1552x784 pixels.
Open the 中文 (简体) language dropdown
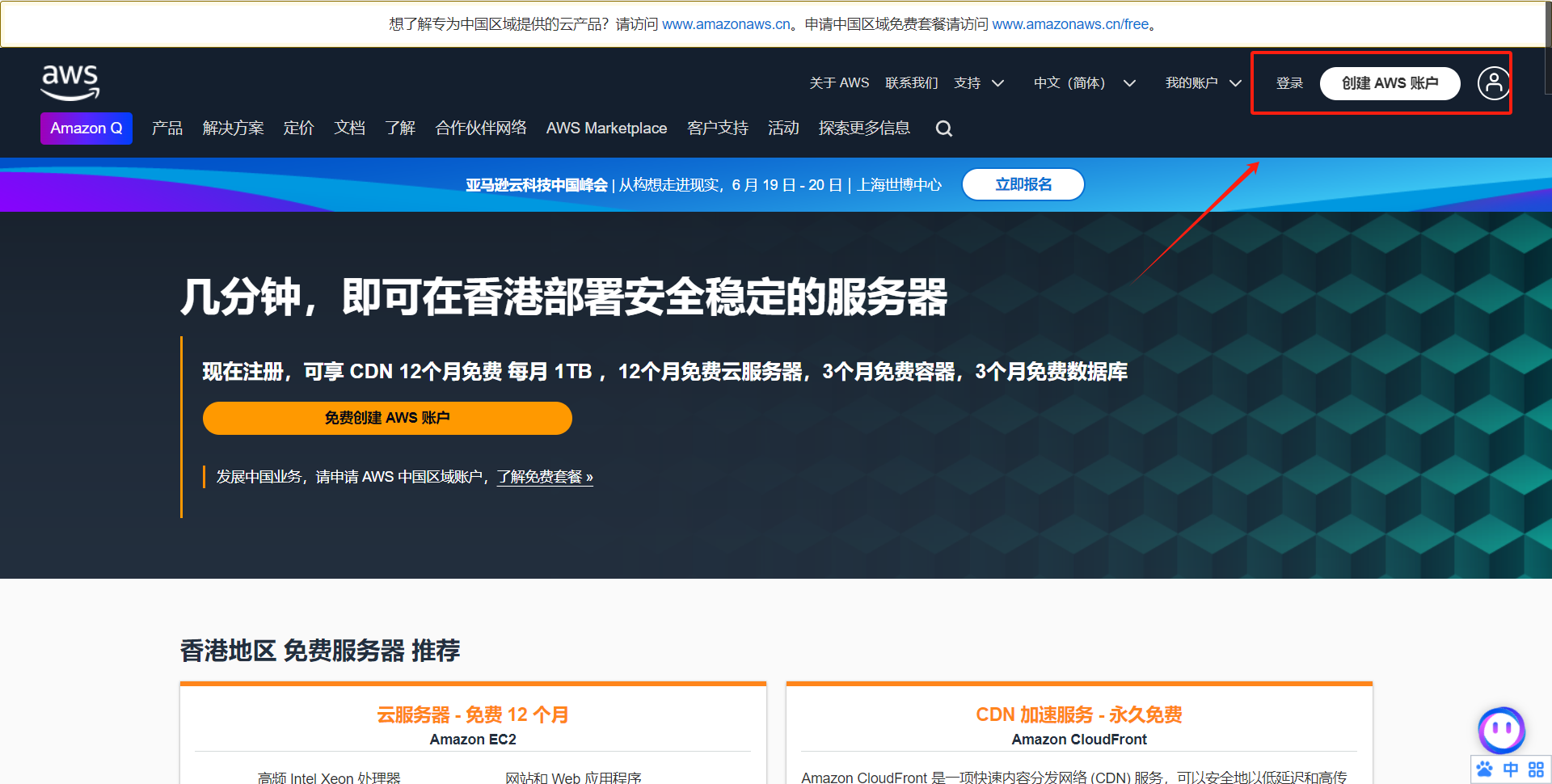[1085, 83]
